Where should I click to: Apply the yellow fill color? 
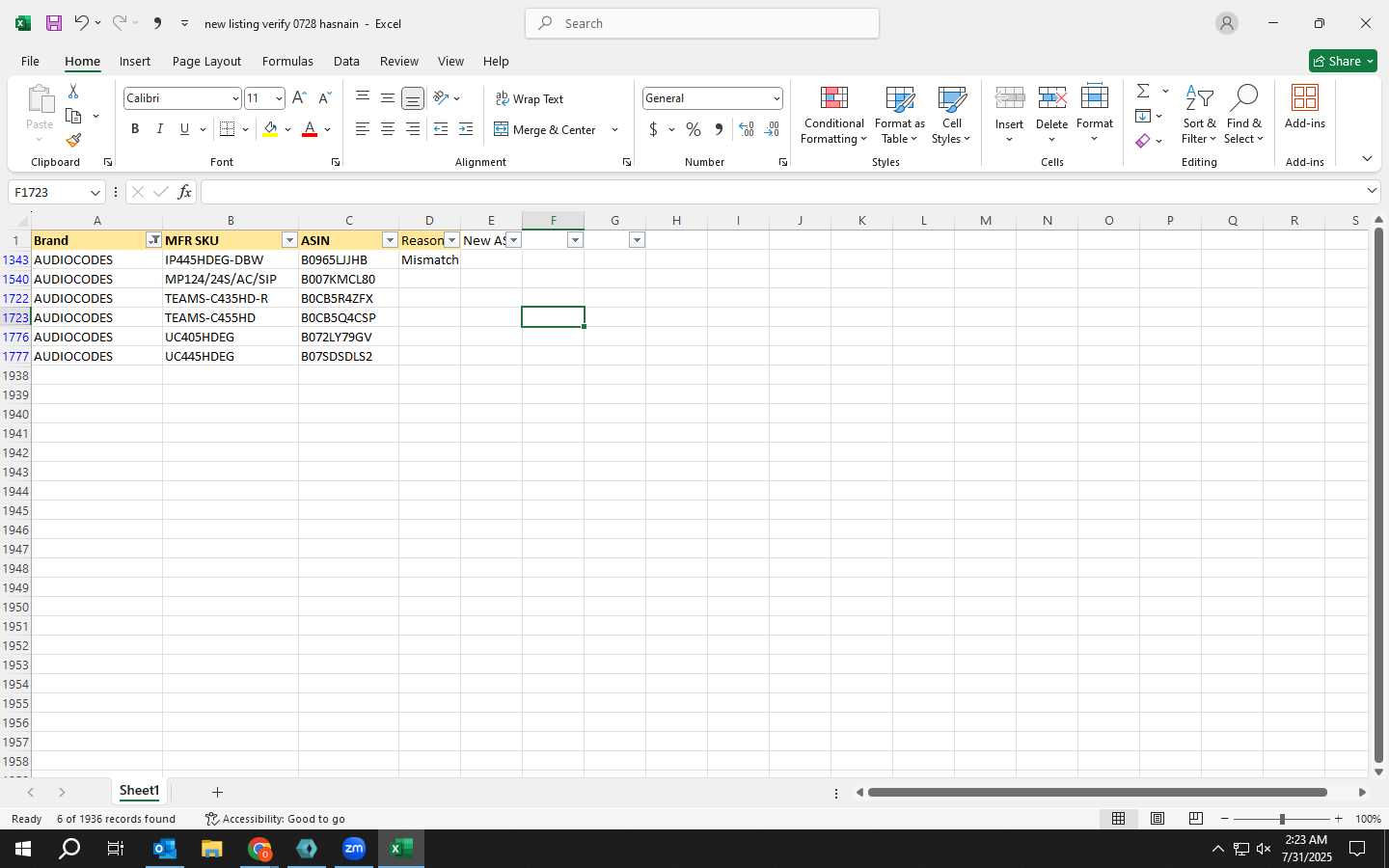tap(270, 129)
